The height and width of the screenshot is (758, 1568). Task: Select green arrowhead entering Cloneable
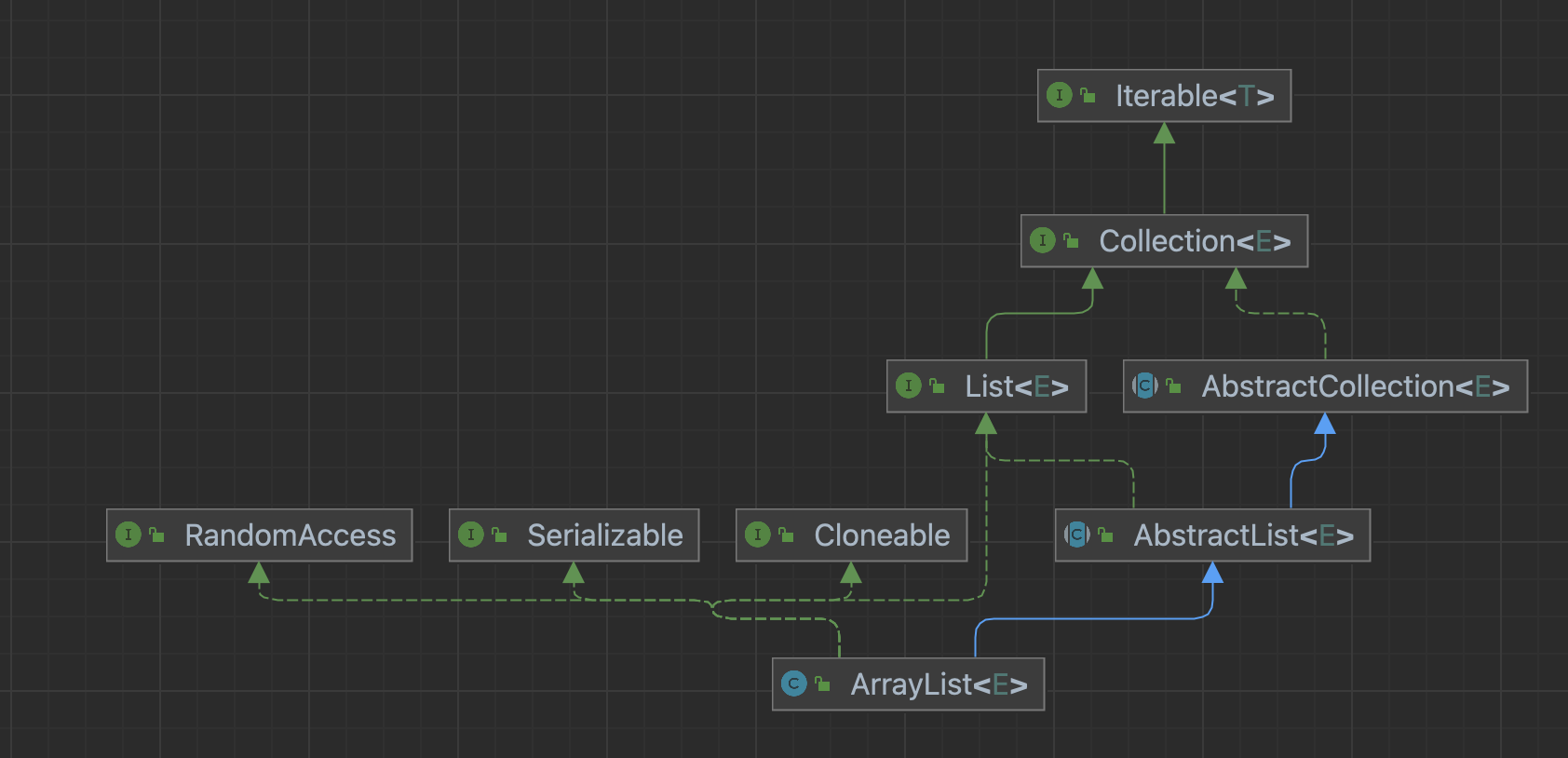click(x=851, y=573)
